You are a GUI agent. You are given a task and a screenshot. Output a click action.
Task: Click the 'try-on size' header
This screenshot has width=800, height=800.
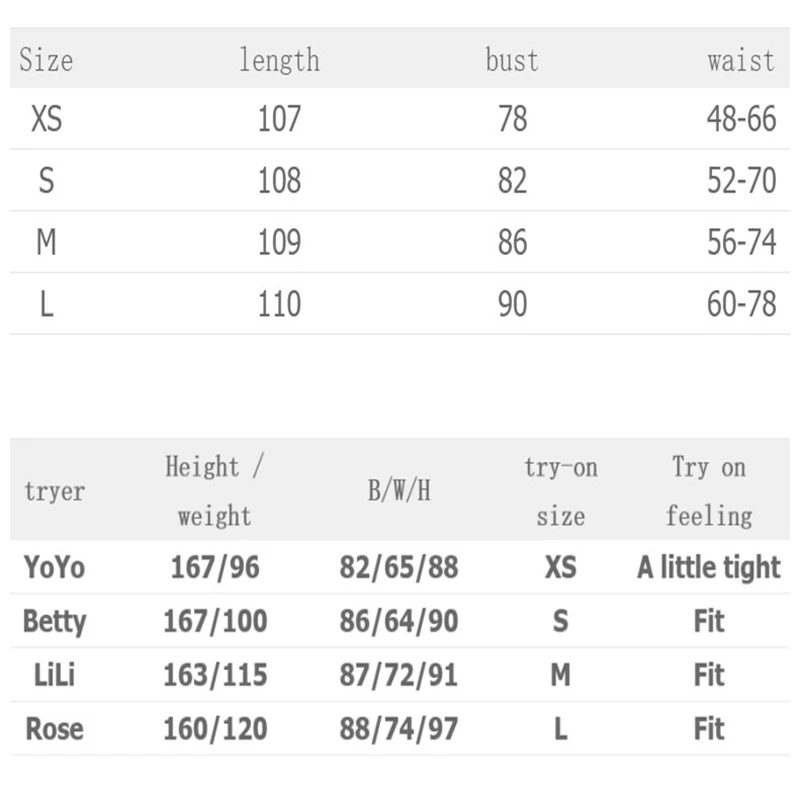click(560, 491)
